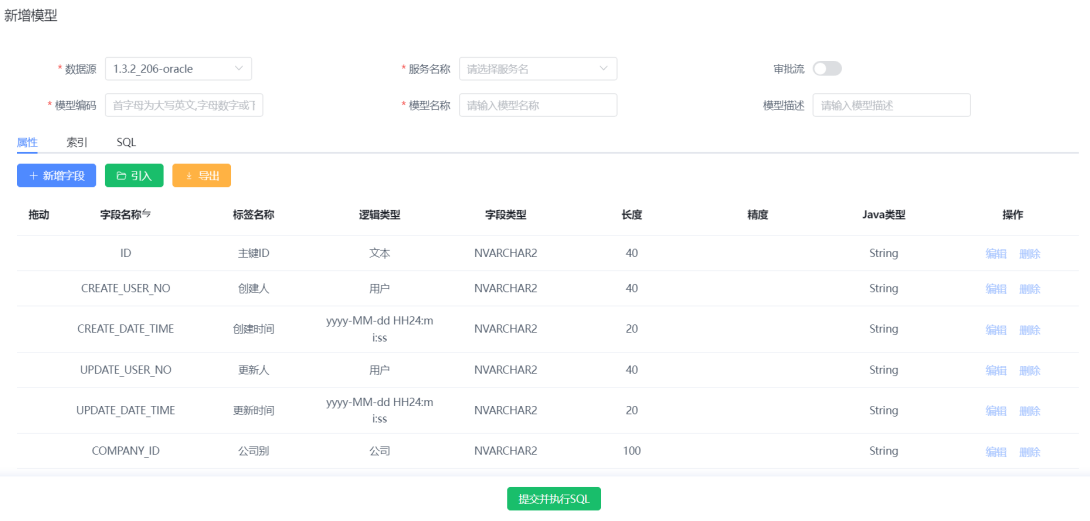The height and width of the screenshot is (521, 1090).
Task: Click the 更新人 label cell
Action: (254, 369)
